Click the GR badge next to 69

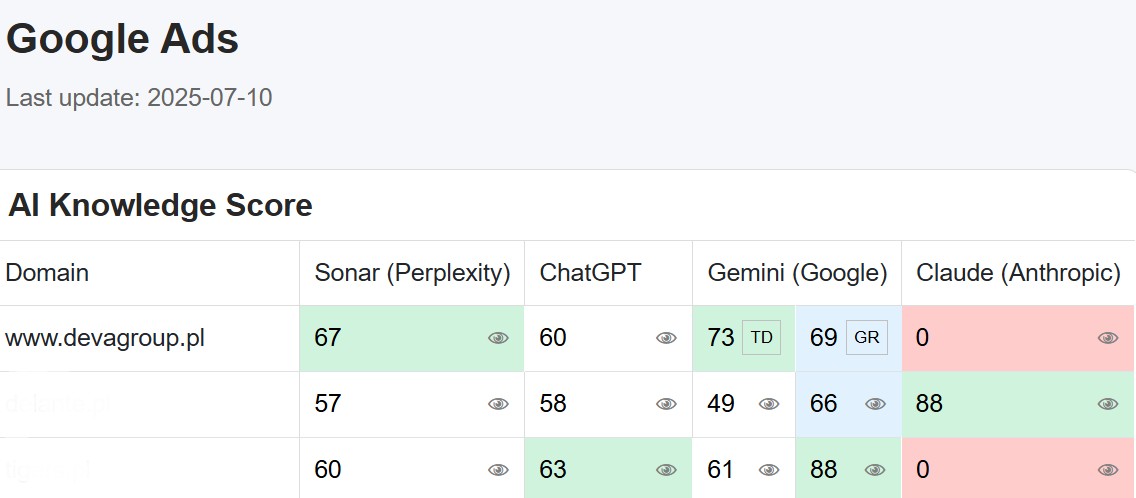coord(866,338)
